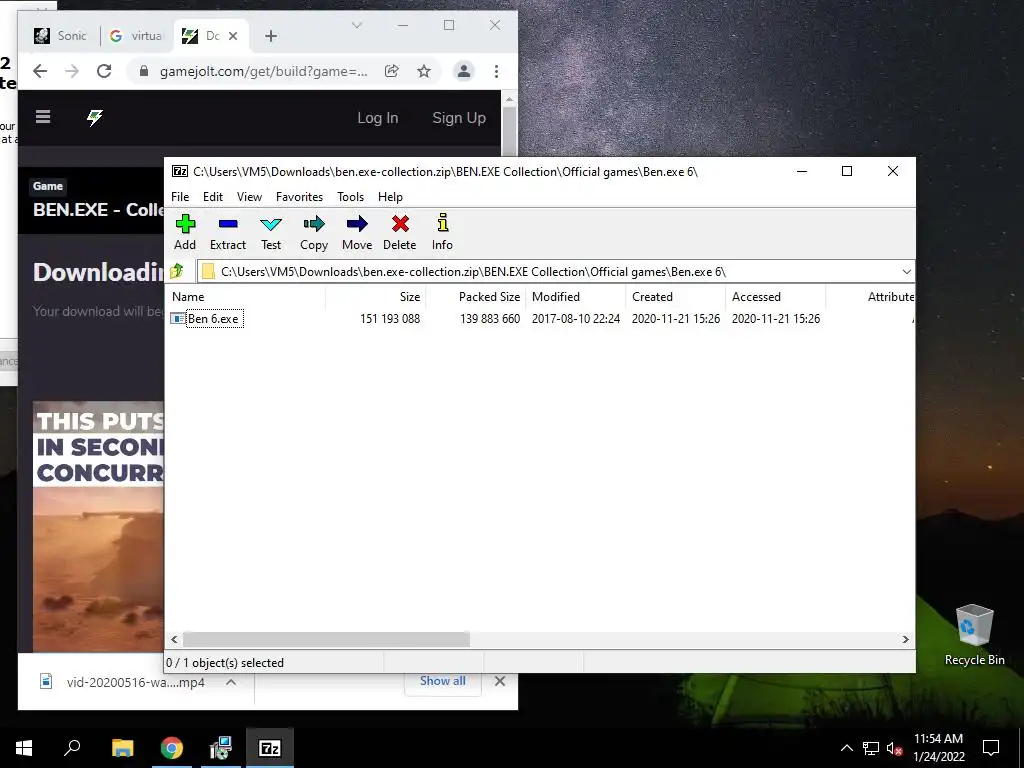
Task: View site info via padlock icon
Action: (144, 71)
